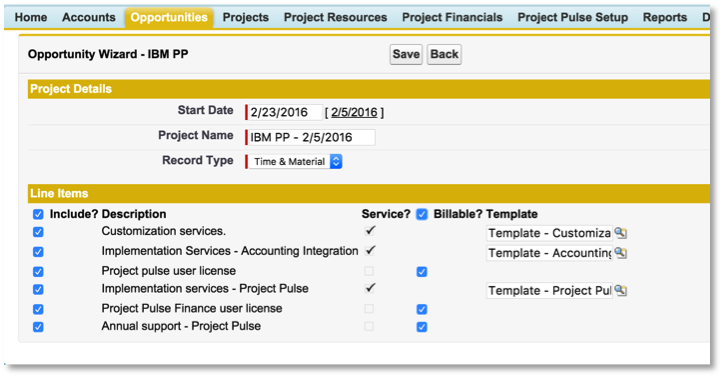Image resolution: width=724 pixels, height=378 pixels.
Task: Click the Template - Customization input field
Action: point(549,233)
